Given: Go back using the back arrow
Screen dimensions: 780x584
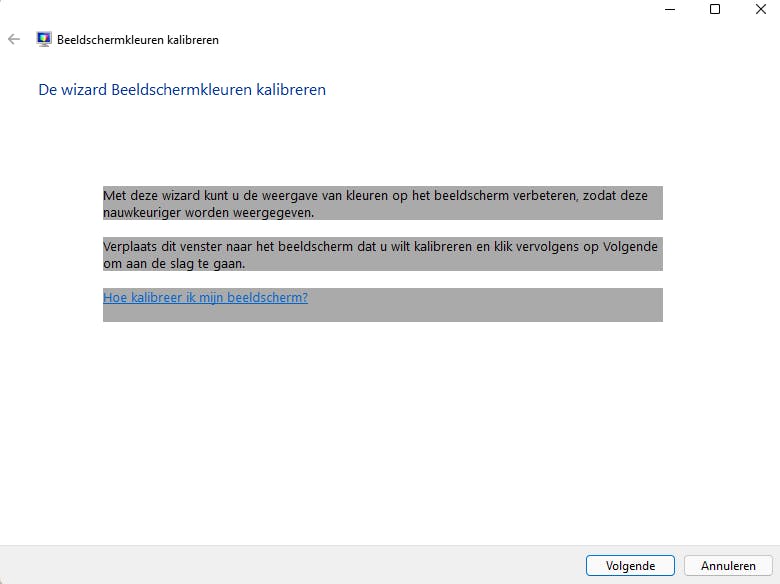Looking at the screenshot, I should click(x=14, y=39).
